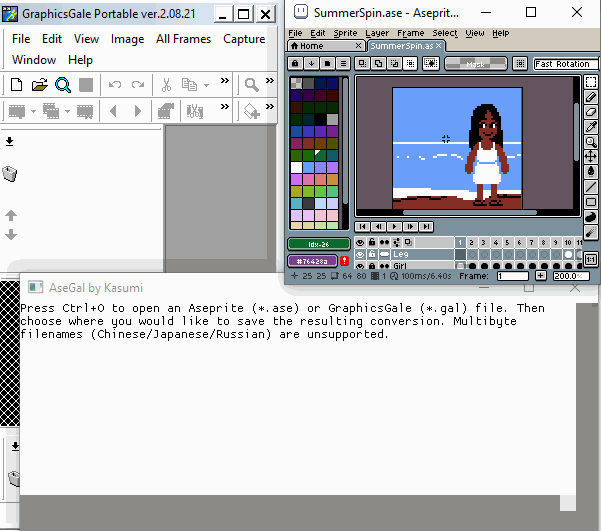Screen dimensions: 601x531
Task: Toggle visibility eye of the Girl layer
Action: 360,265
